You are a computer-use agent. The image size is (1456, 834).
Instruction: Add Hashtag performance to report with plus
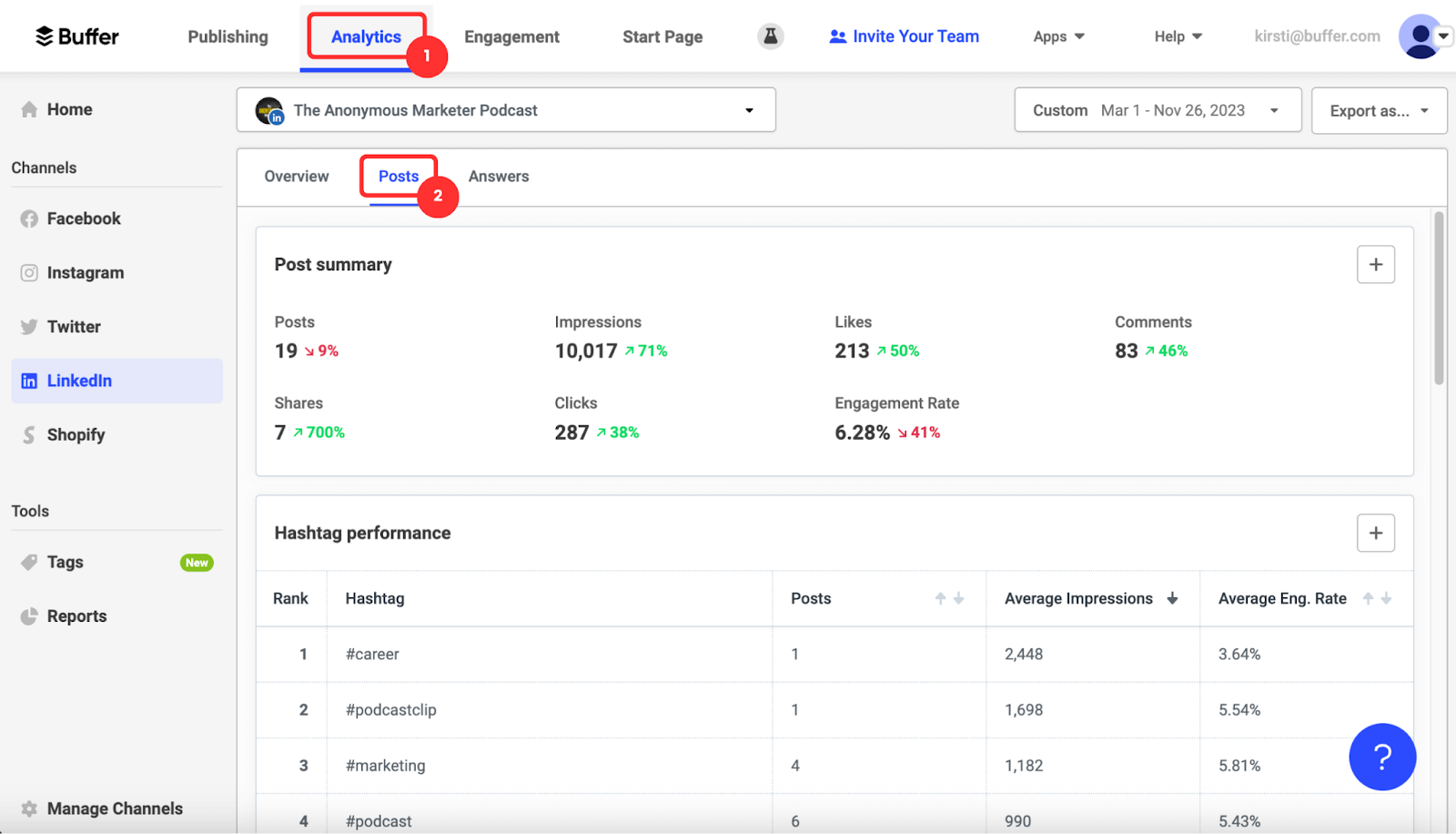click(1375, 533)
